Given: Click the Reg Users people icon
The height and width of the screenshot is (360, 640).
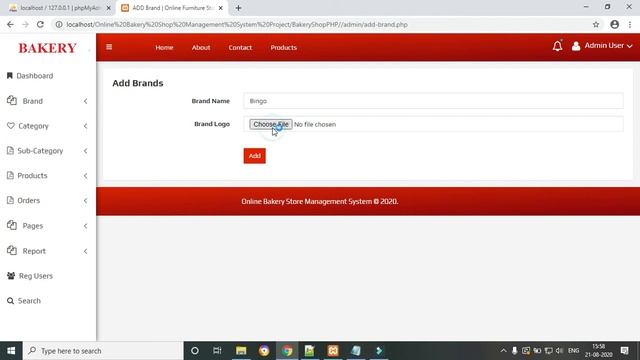Looking at the screenshot, I should [x=11, y=276].
